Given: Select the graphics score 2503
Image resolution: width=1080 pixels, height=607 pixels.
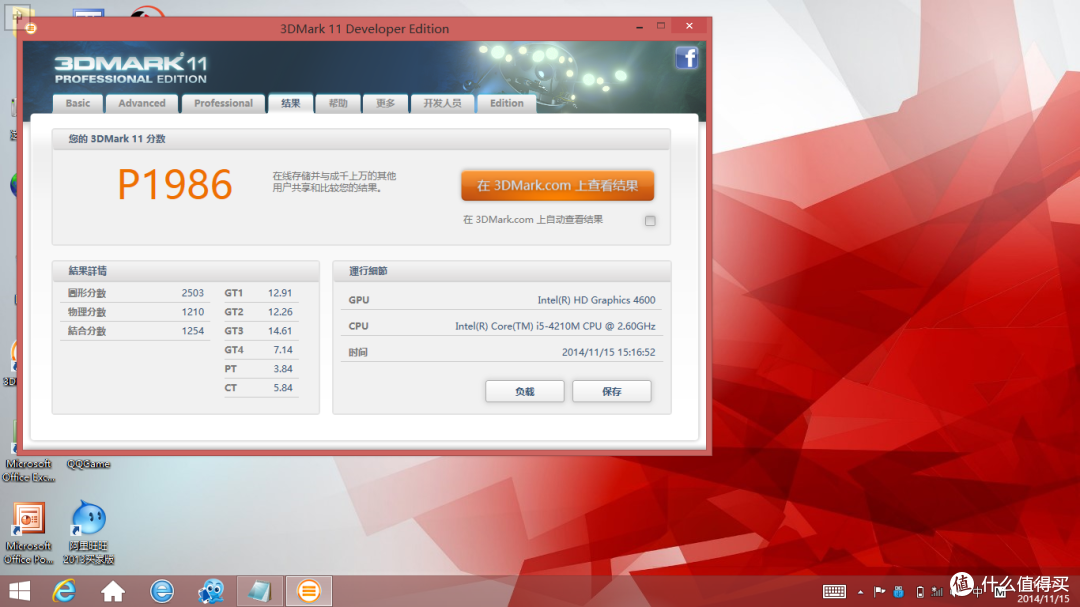Looking at the screenshot, I should 193,293.
